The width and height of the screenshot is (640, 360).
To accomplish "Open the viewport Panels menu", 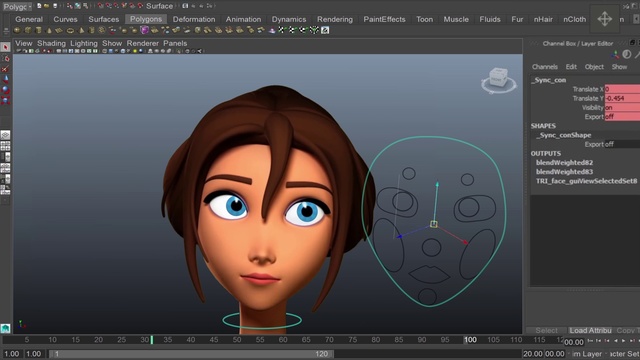I will pyautogui.click(x=175, y=43).
